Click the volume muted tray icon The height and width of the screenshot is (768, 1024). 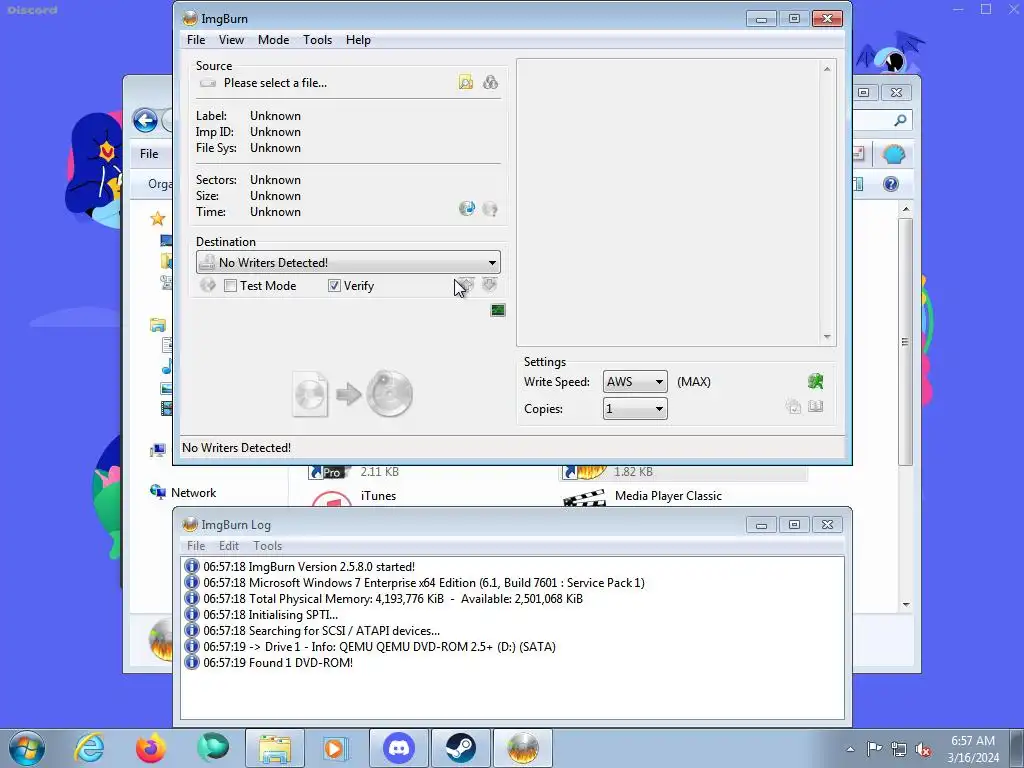coord(923,750)
